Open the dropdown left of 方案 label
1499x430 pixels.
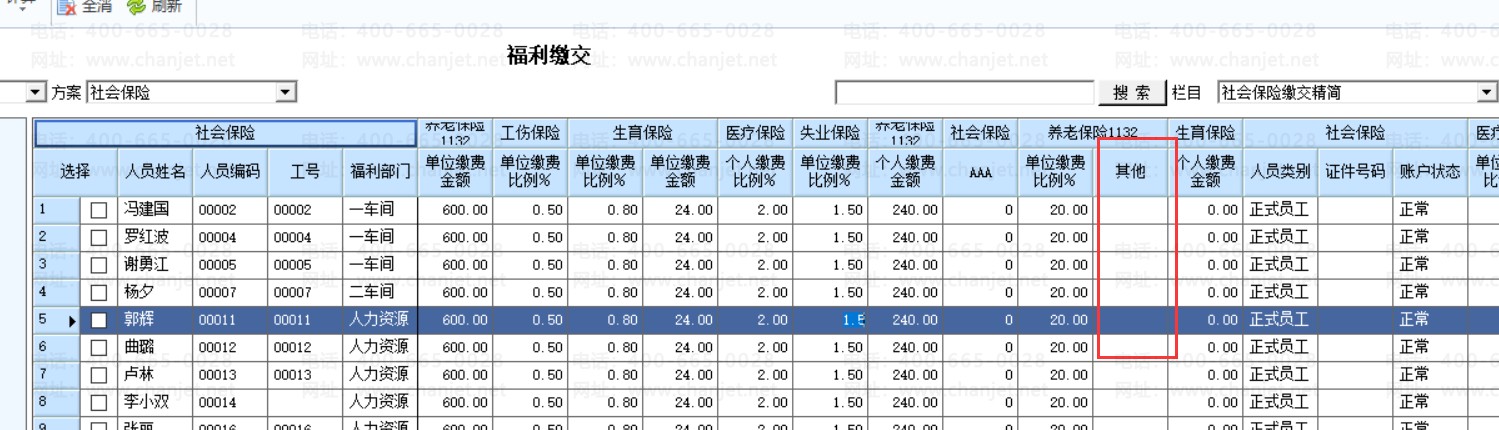pos(37,93)
